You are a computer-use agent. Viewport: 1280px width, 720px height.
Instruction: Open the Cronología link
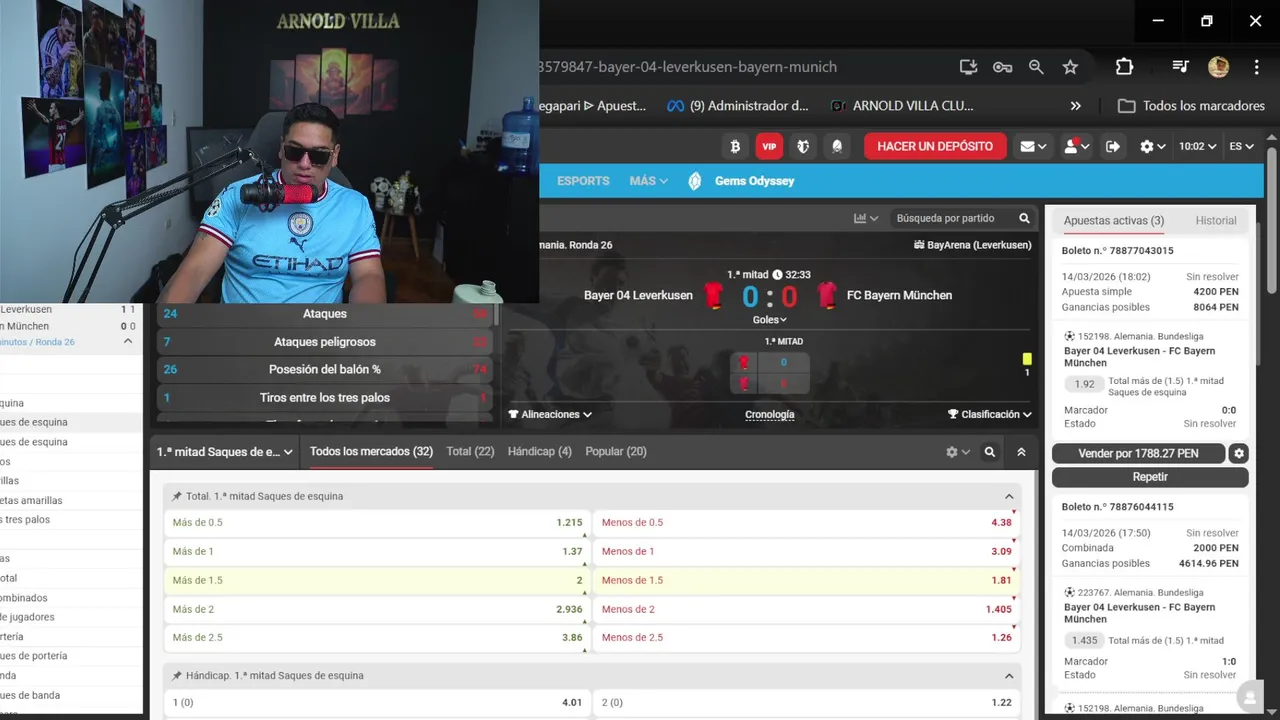(770, 414)
